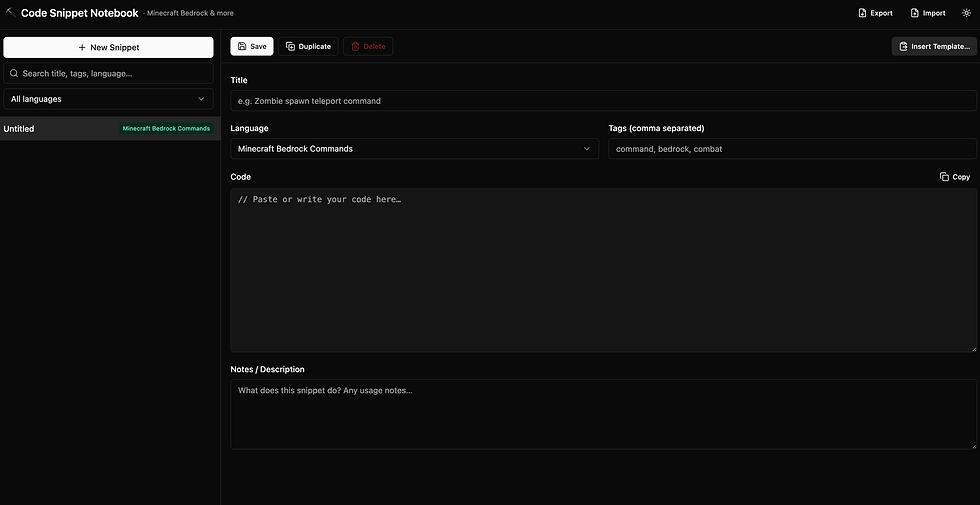The width and height of the screenshot is (980, 505).
Task: Click the Tags input field
Action: tap(792, 149)
